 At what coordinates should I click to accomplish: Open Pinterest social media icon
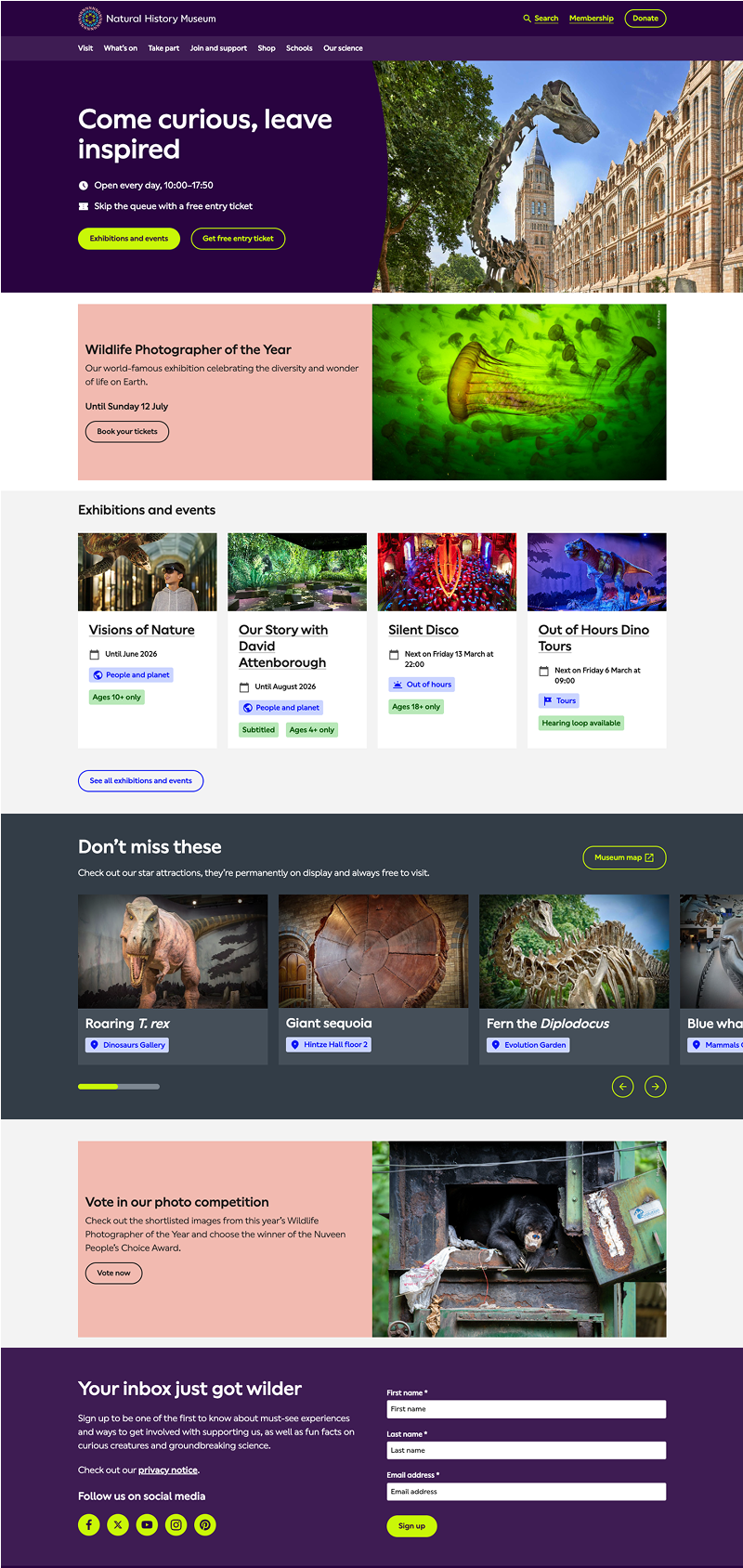(x=205, y=1524)
